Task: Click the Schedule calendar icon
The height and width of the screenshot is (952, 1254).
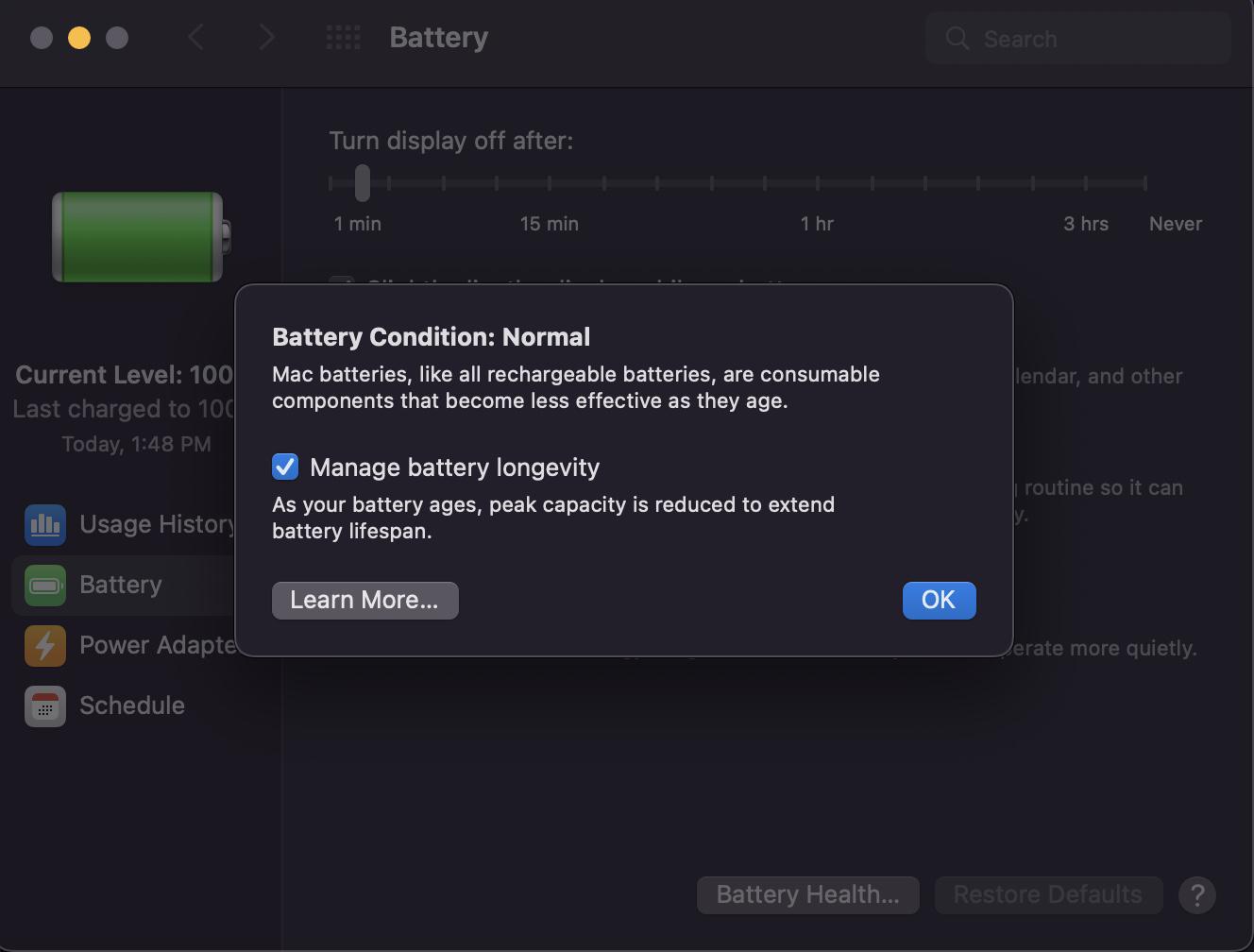Action: coord(45,706)
